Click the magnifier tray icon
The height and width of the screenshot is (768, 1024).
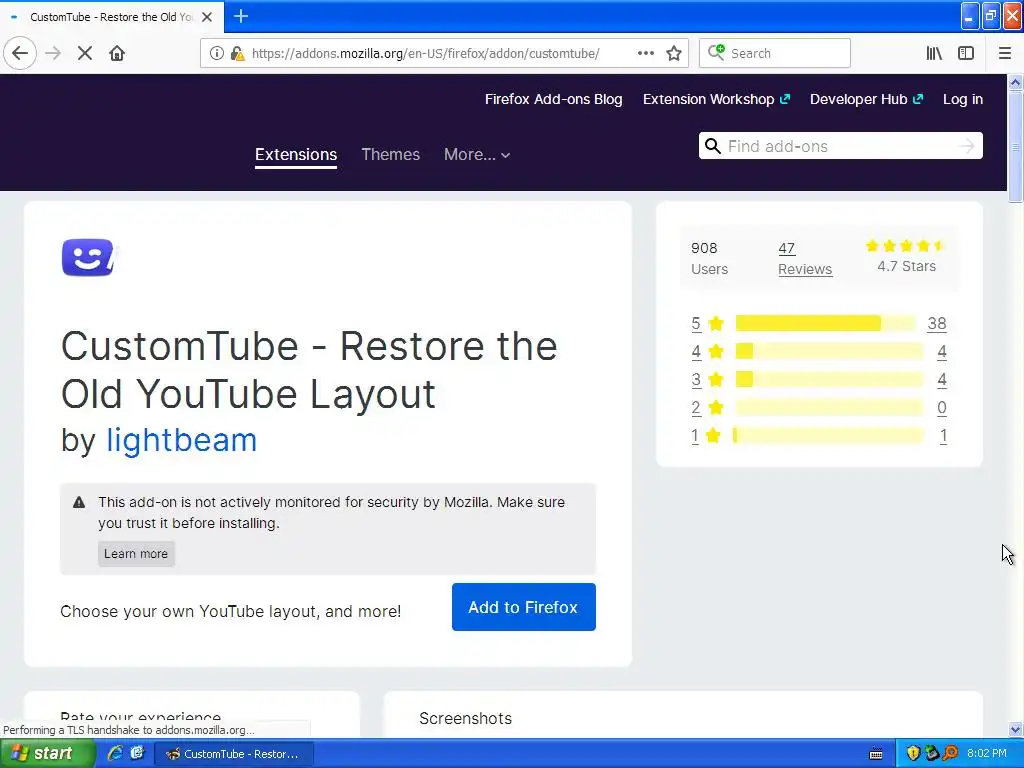[951, 753]
